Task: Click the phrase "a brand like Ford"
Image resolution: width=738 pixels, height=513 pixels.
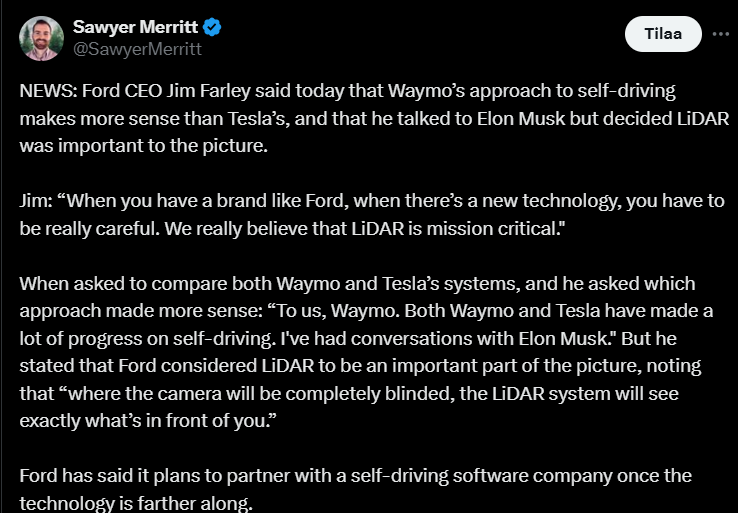Action: point(221,201)
